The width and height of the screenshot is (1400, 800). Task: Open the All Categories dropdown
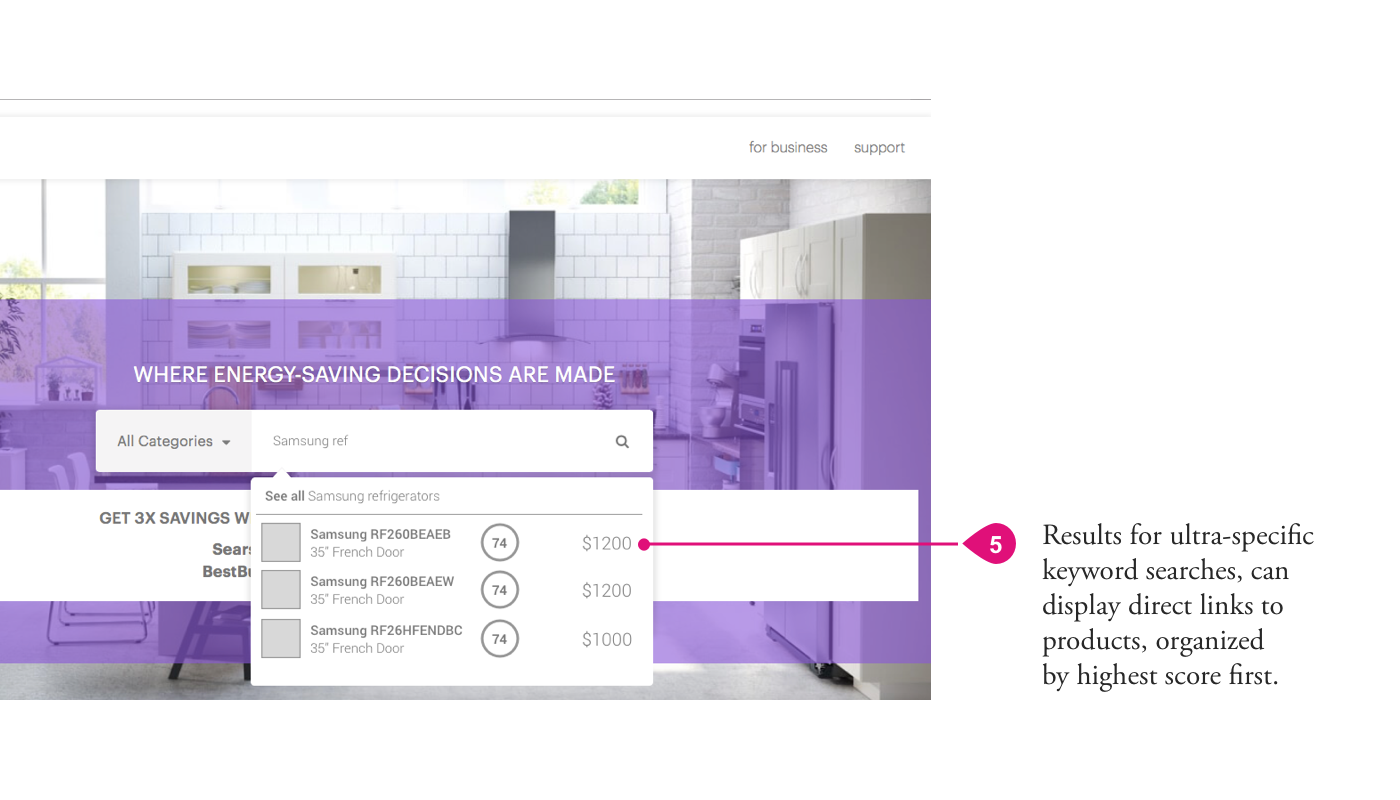click(174, 441)
